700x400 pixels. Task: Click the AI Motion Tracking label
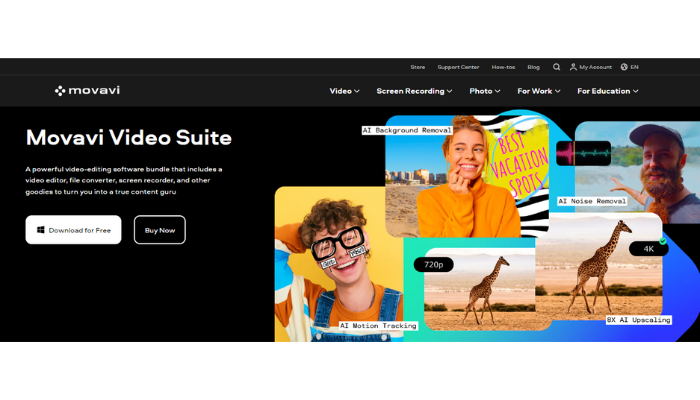(x=379, y=326)
